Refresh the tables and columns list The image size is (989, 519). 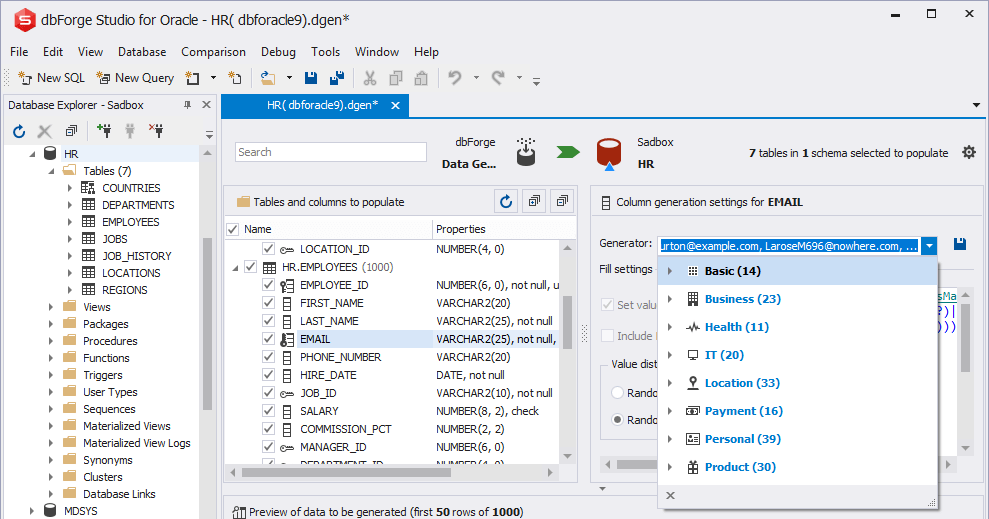(506, 201)
